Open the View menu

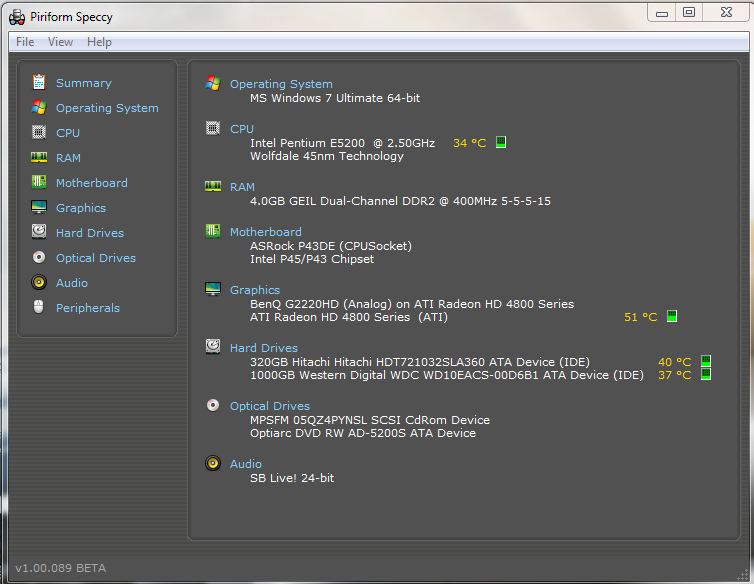coord(60,42)
